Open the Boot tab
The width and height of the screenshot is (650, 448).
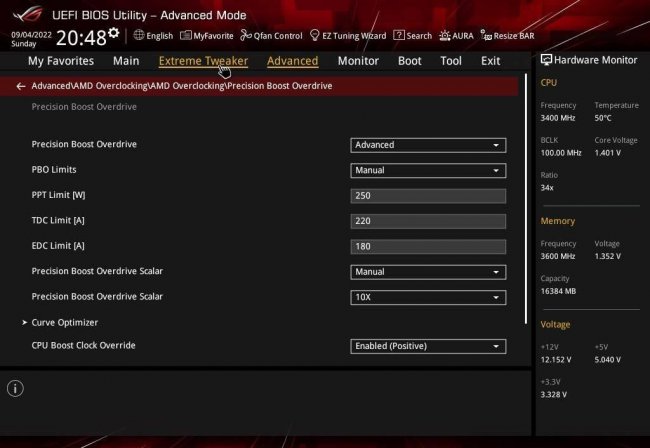(x=410, y=61)
